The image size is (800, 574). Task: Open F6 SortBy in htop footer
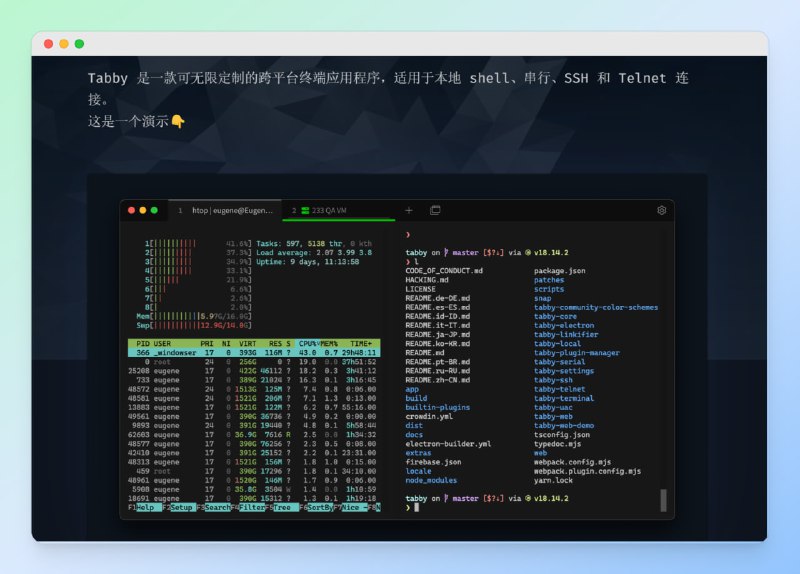pyautogui.click(x=316, y=508)
